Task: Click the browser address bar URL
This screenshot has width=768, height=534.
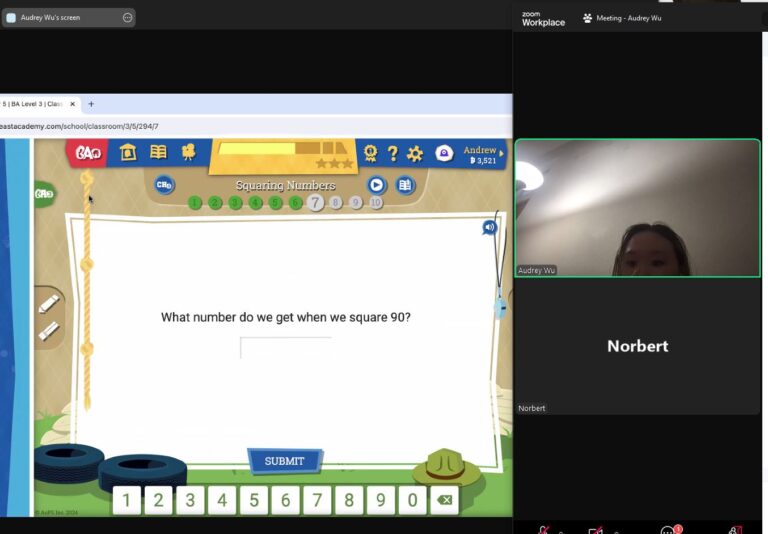Action: point(79,126)
